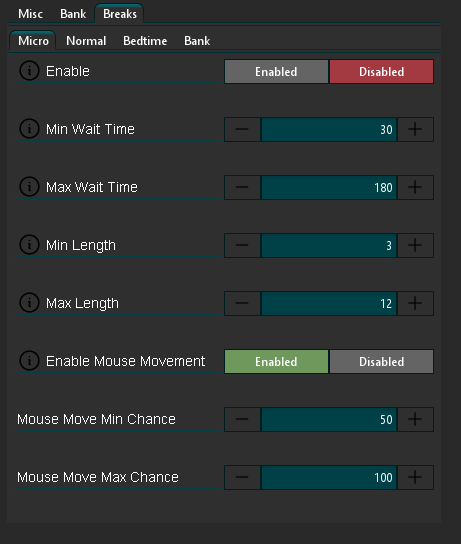Click the Max Wait Time info icon
This screenshot has height=544, width=461.
pos(29,187)
